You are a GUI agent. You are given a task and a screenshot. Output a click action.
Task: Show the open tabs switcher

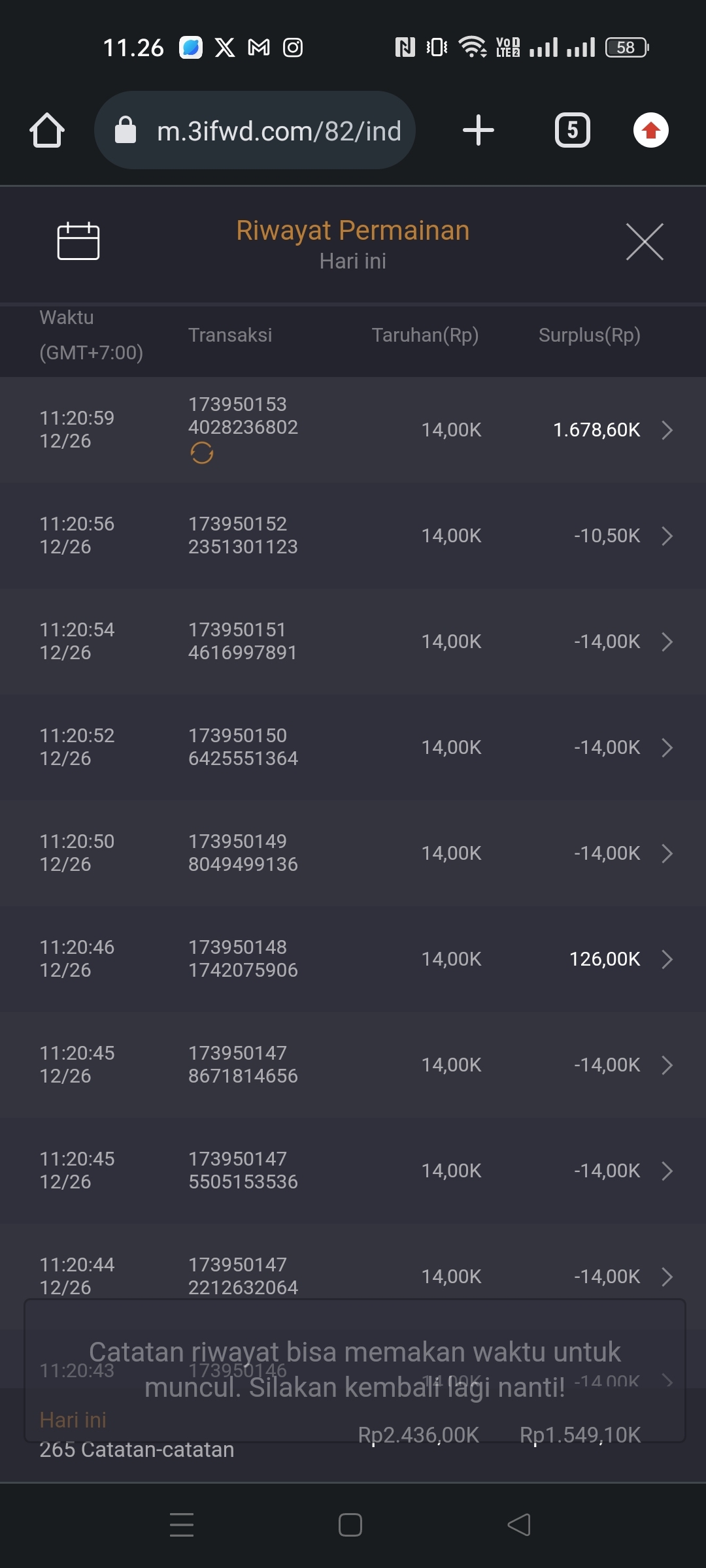[572, 130]
